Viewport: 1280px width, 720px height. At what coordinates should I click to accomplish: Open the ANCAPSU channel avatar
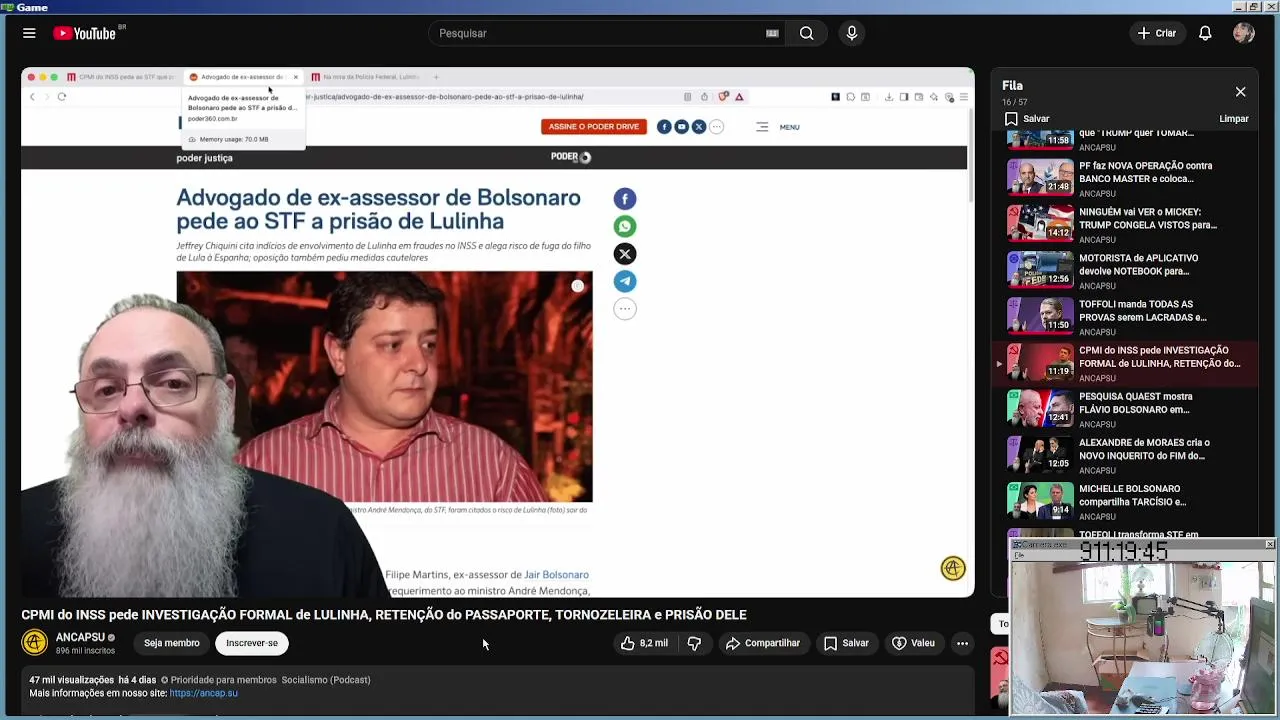point(35,643)
